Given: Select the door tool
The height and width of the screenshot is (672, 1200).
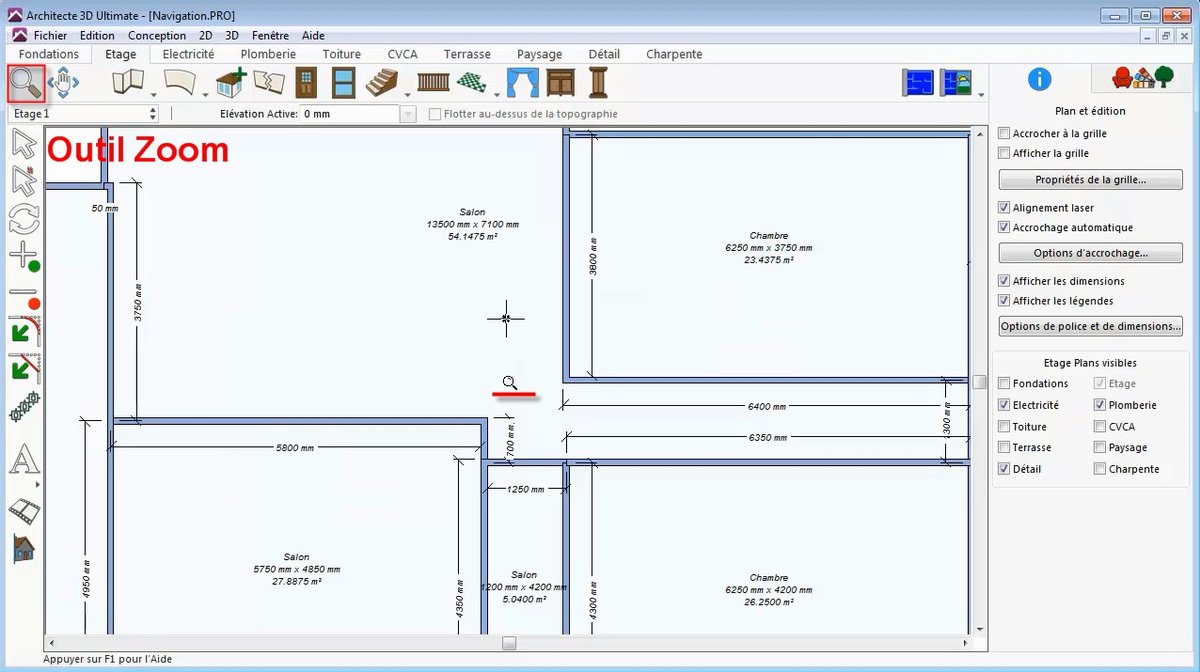Looking at the screenshot, I should pos(306,82).
